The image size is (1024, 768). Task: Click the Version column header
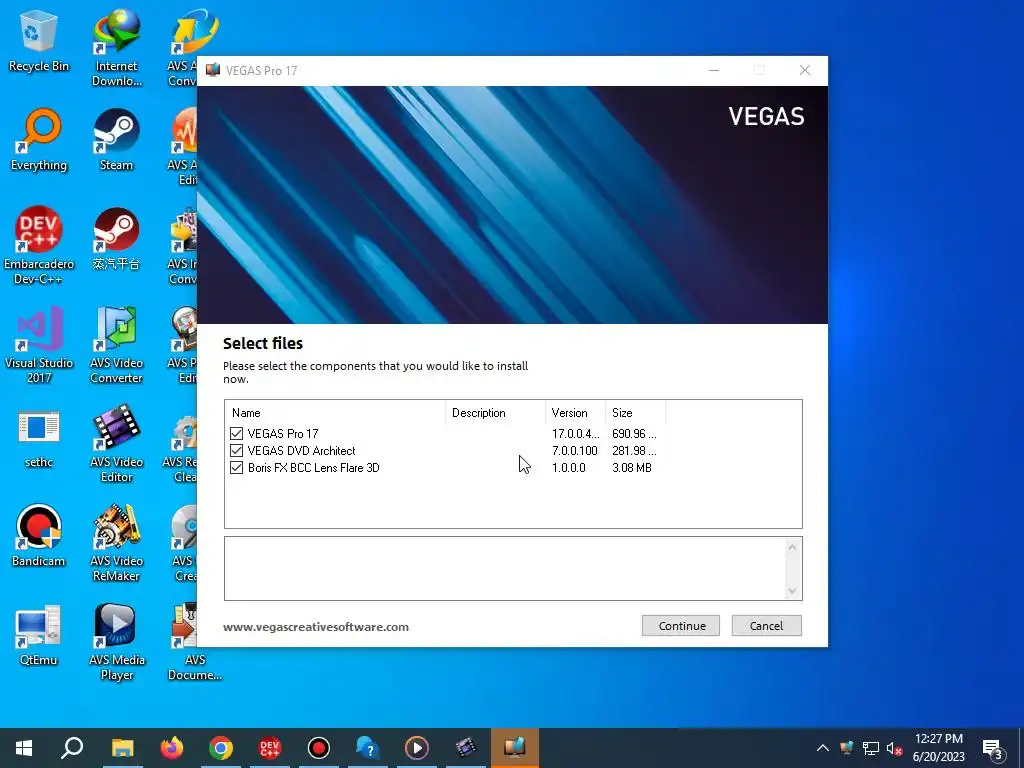pyautogui.click(x=575, y=413)
